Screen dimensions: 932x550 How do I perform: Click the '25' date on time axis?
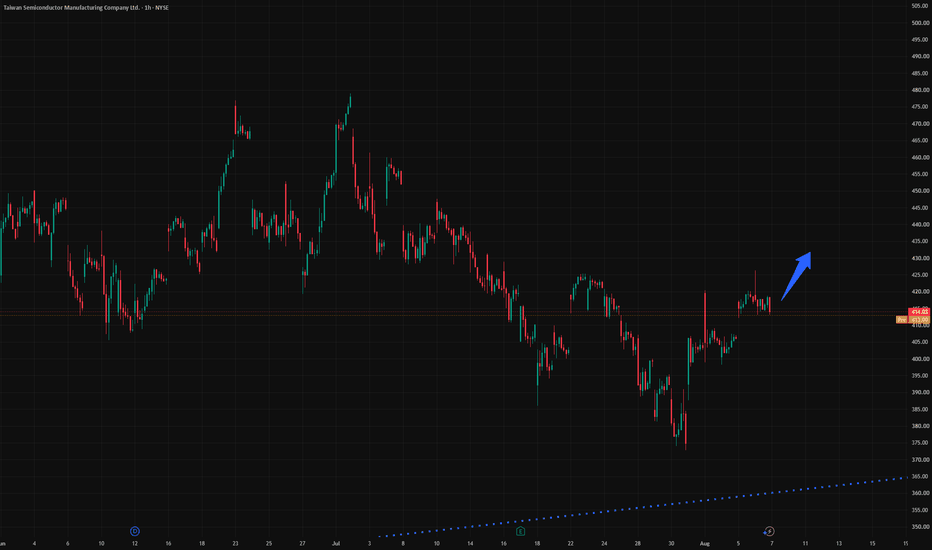tap(269, 543)
